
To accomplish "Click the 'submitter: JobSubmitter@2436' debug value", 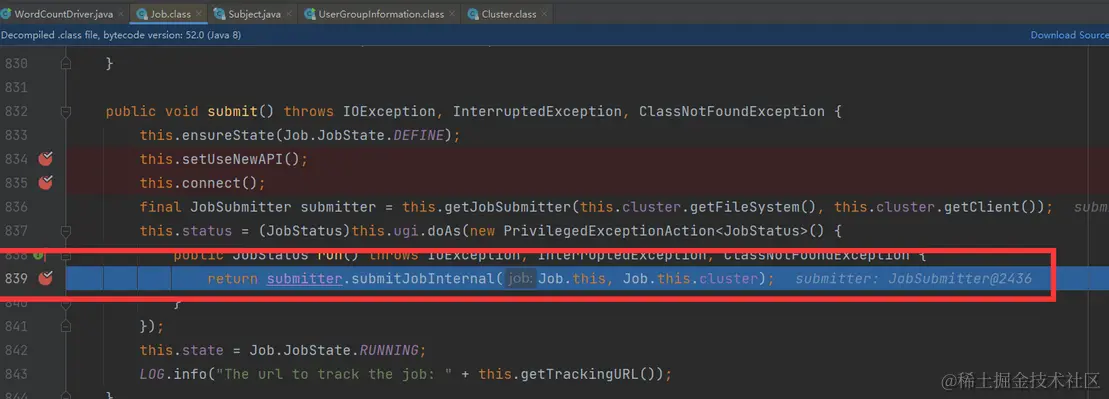I will tap(913, 279).
